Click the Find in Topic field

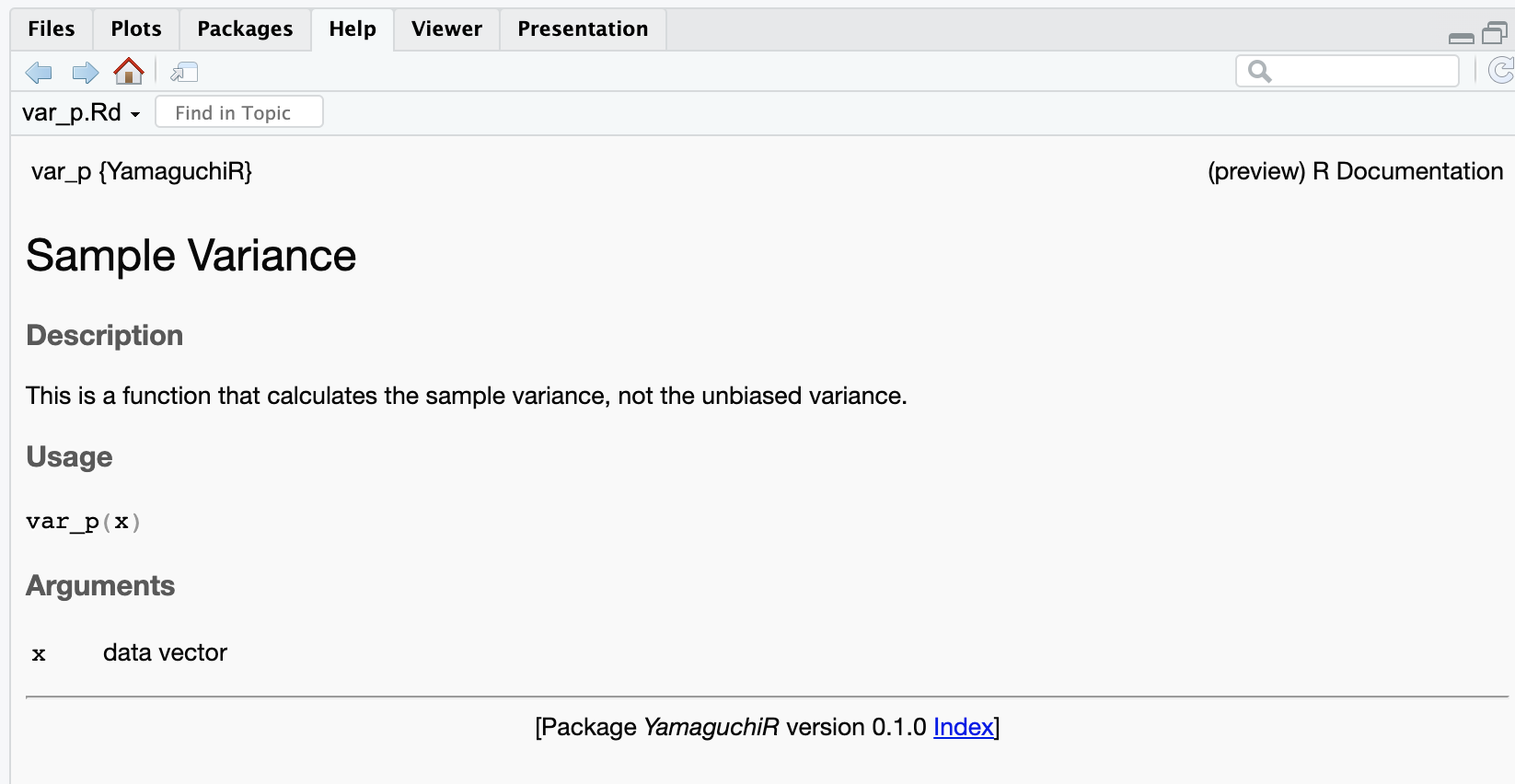coord(239,112)
